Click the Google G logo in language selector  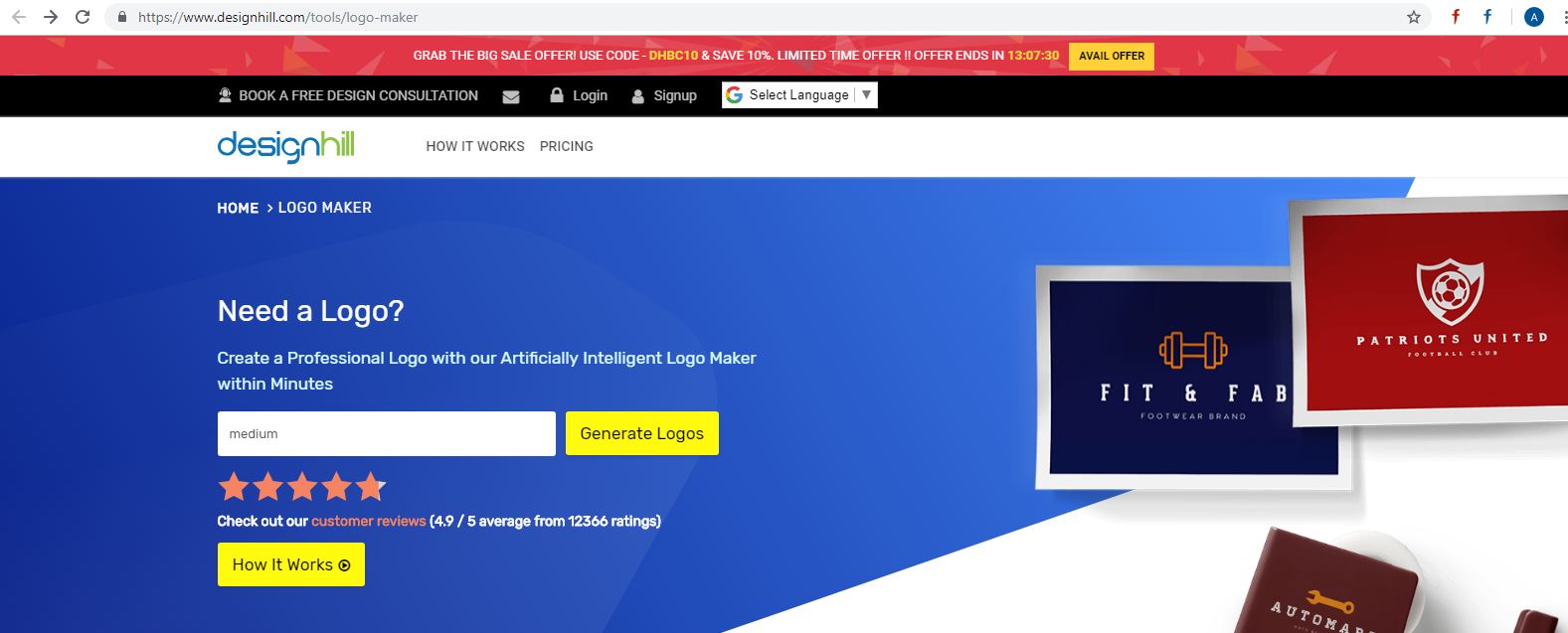[x=735, y=95]
